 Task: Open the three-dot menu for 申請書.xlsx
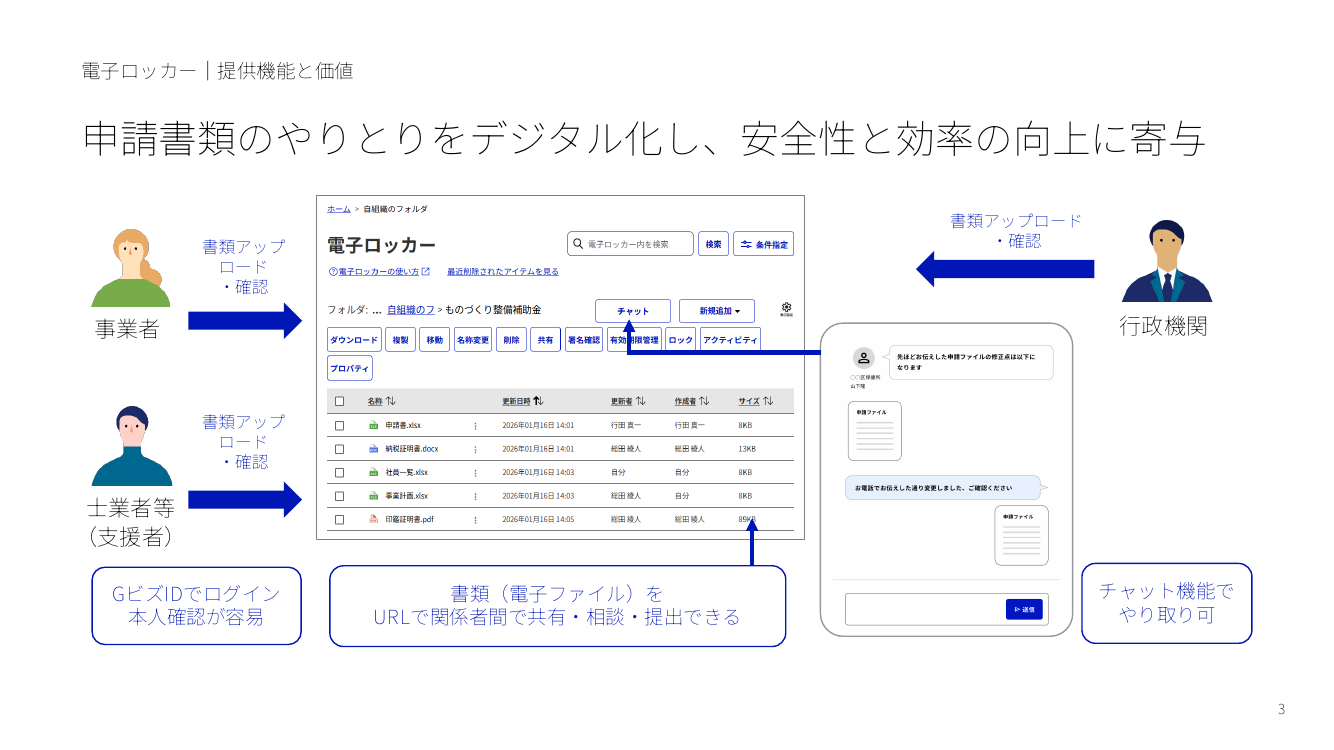(x=475, y=426)
